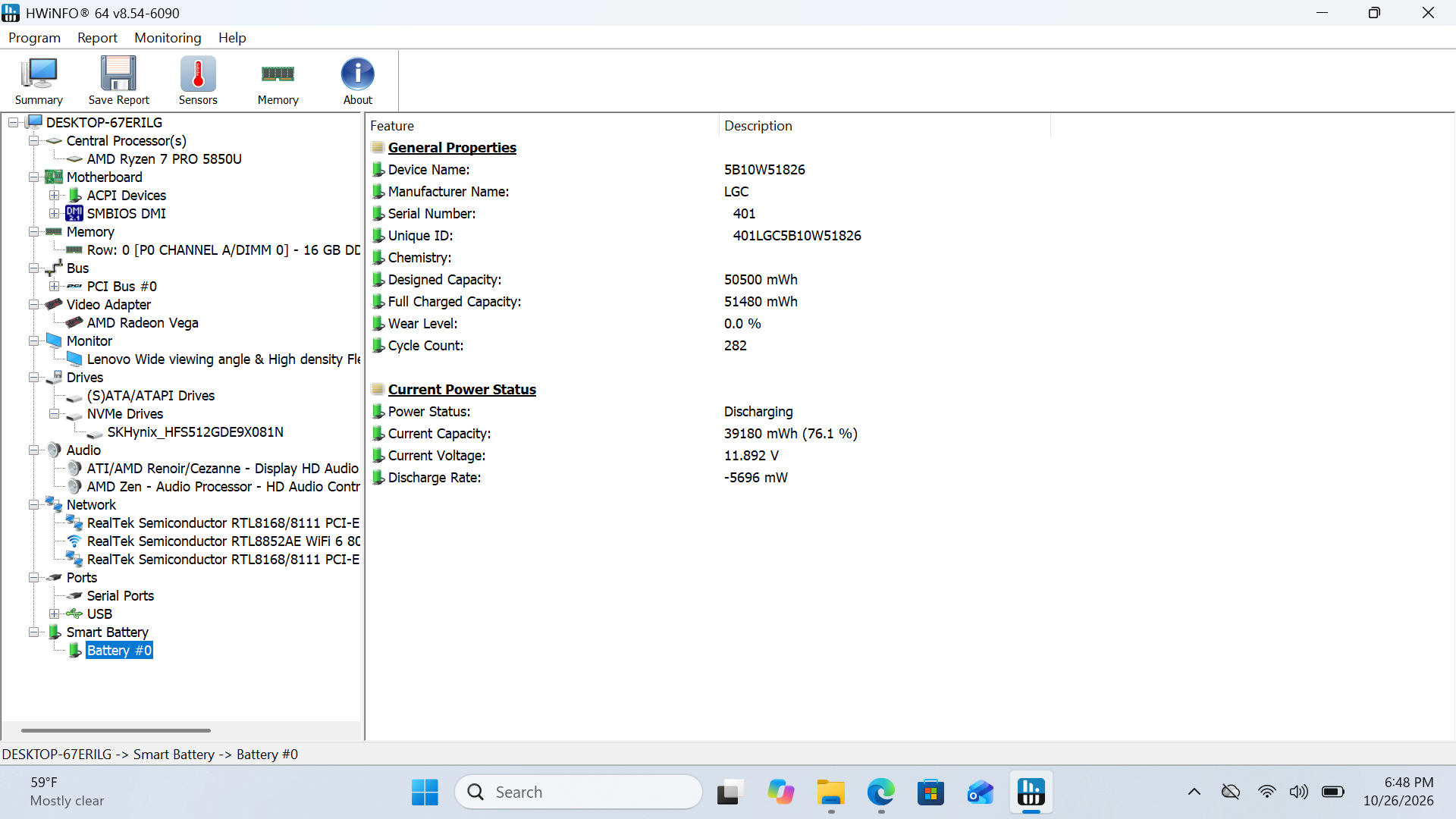Select AMD Radeon Vega in tree

coord(143,323)
